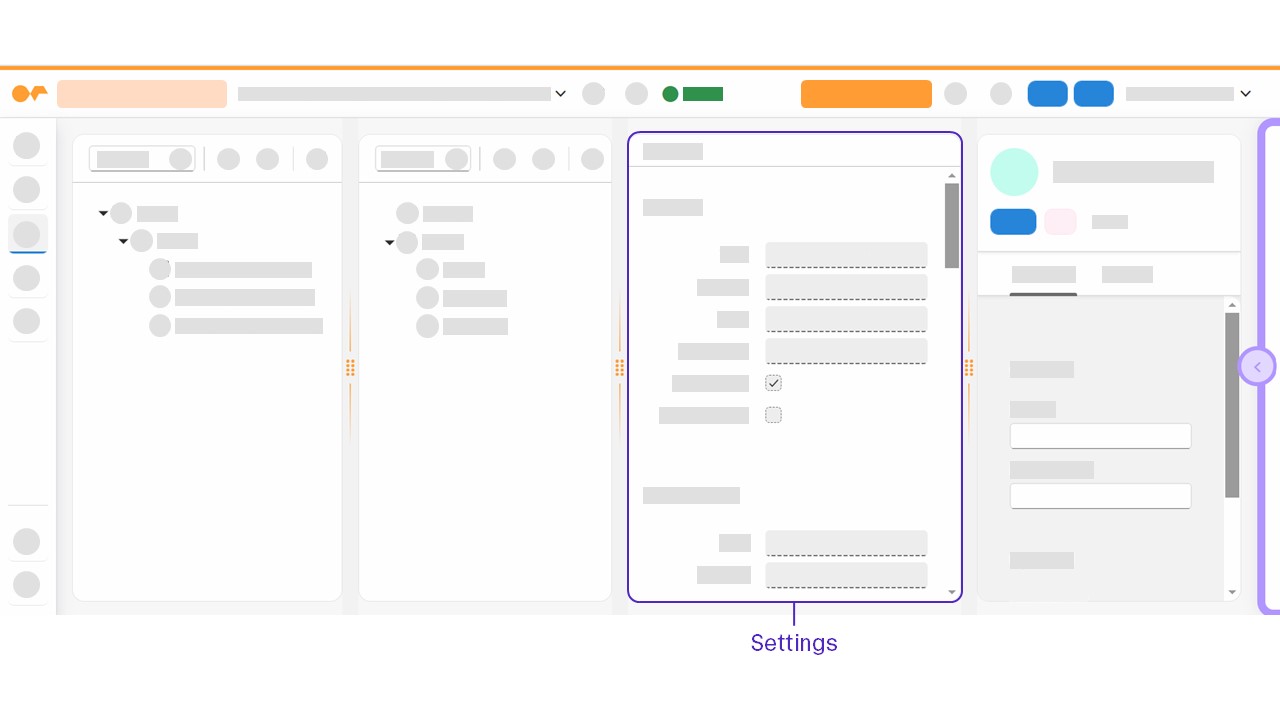1280x720 pixels.
Task: Click the pink swatch next to the blue button
Action: point(1060,221)
